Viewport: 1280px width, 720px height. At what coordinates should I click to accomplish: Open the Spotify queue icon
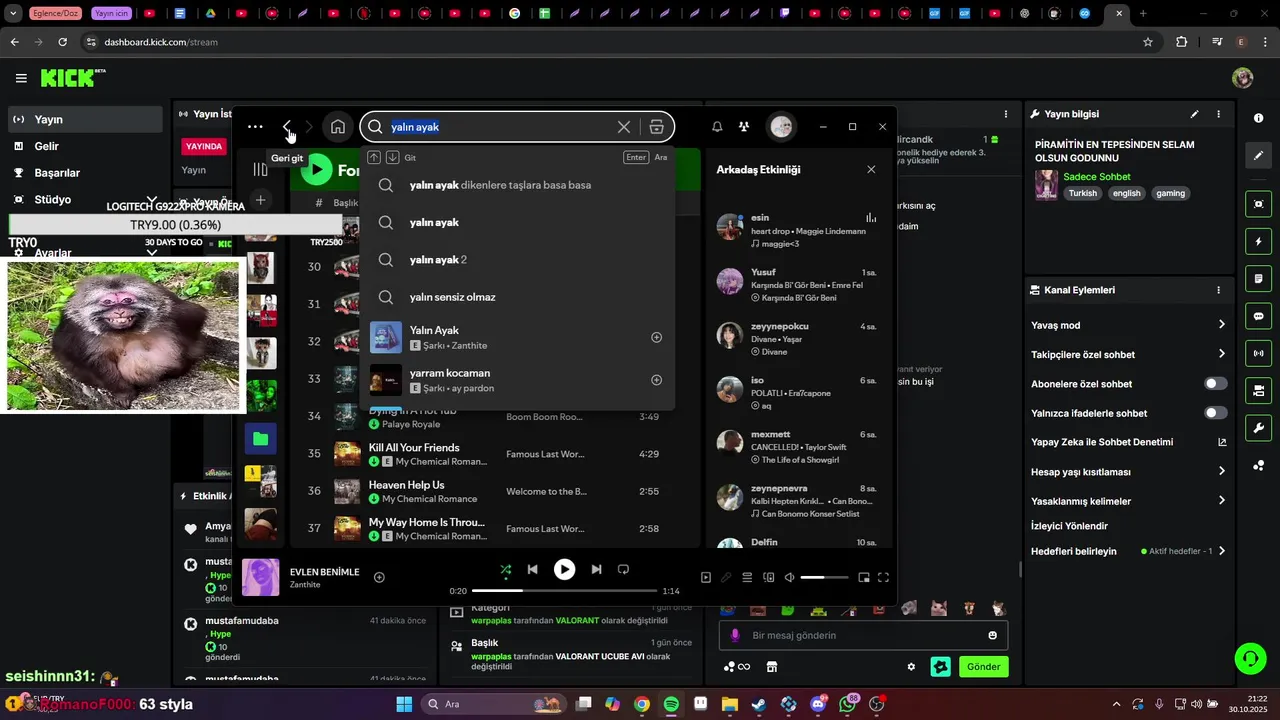pyautogui.click(x=748, y=577)
